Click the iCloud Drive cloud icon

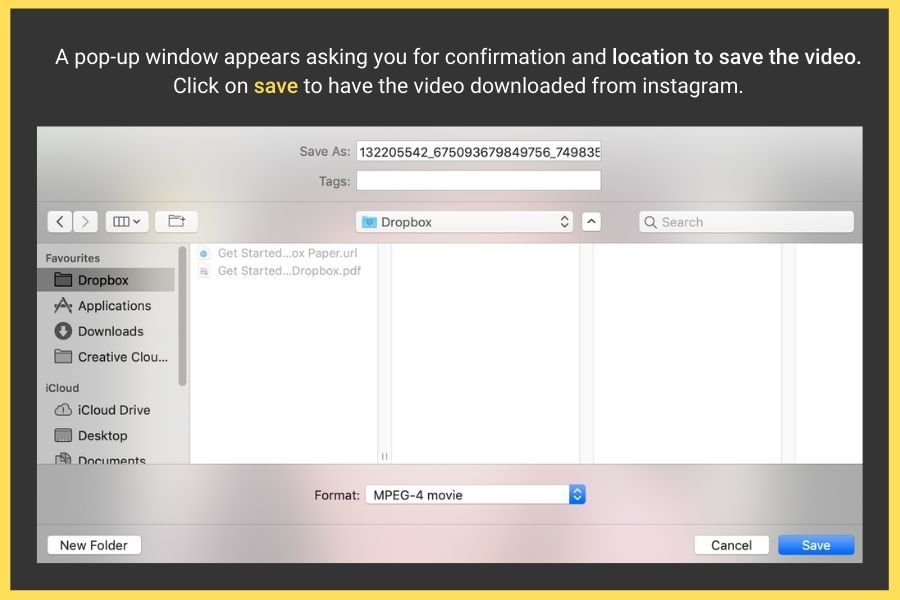point(63,410)
